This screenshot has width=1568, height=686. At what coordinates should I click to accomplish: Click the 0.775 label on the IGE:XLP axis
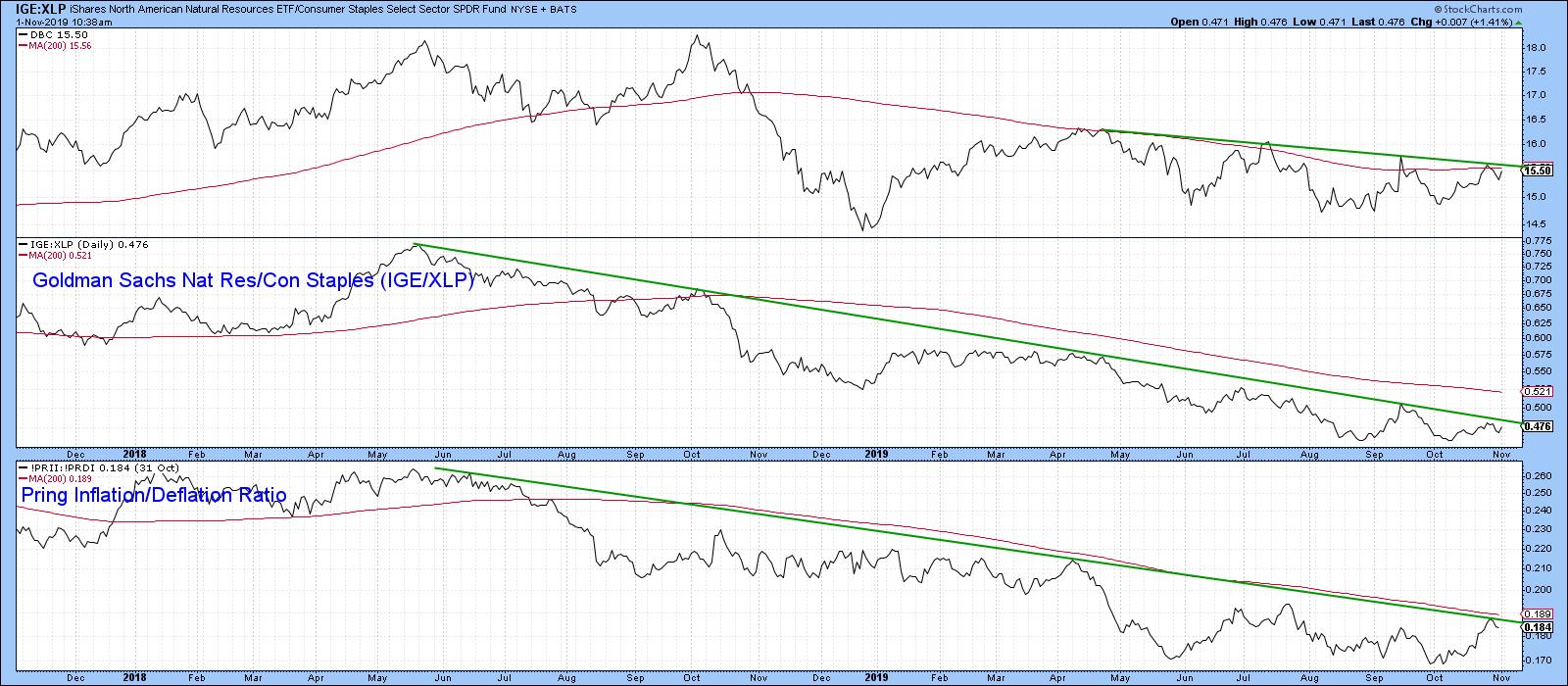[1540, 241]
